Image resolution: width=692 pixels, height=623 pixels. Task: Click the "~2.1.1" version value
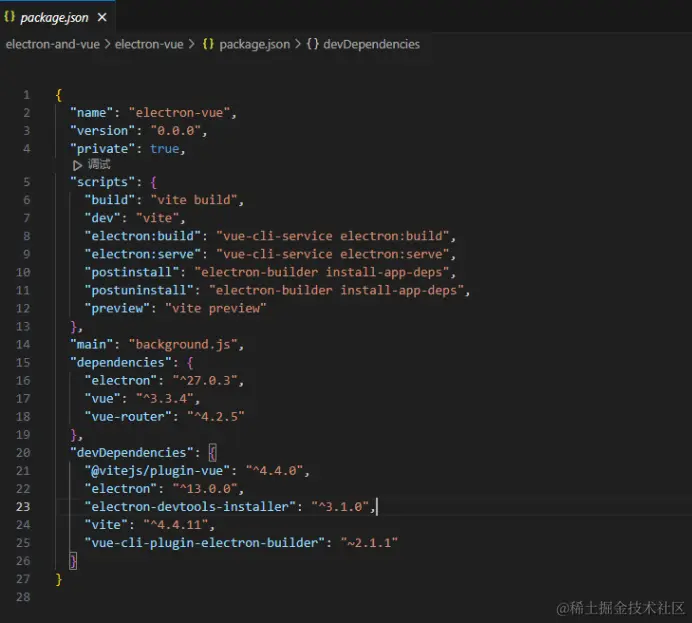[369, 543]
